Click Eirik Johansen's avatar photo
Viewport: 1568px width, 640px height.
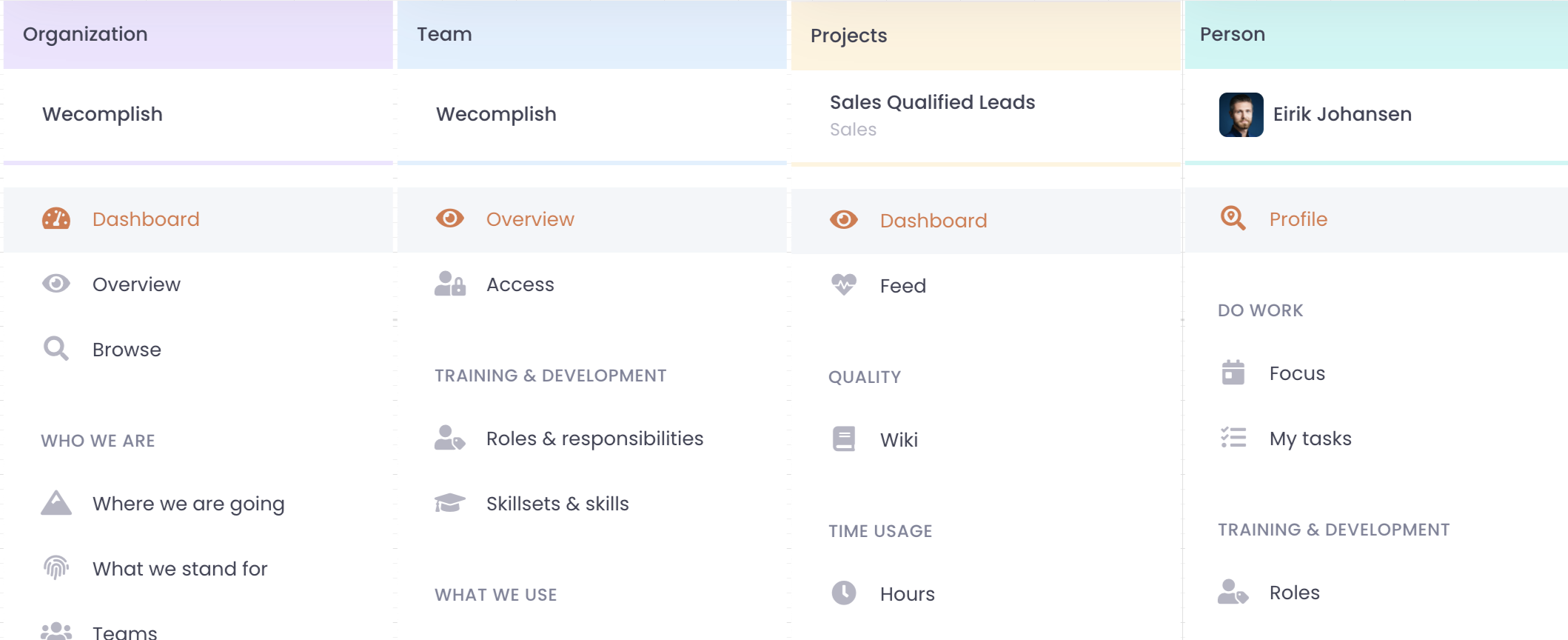coord(1242,115)
